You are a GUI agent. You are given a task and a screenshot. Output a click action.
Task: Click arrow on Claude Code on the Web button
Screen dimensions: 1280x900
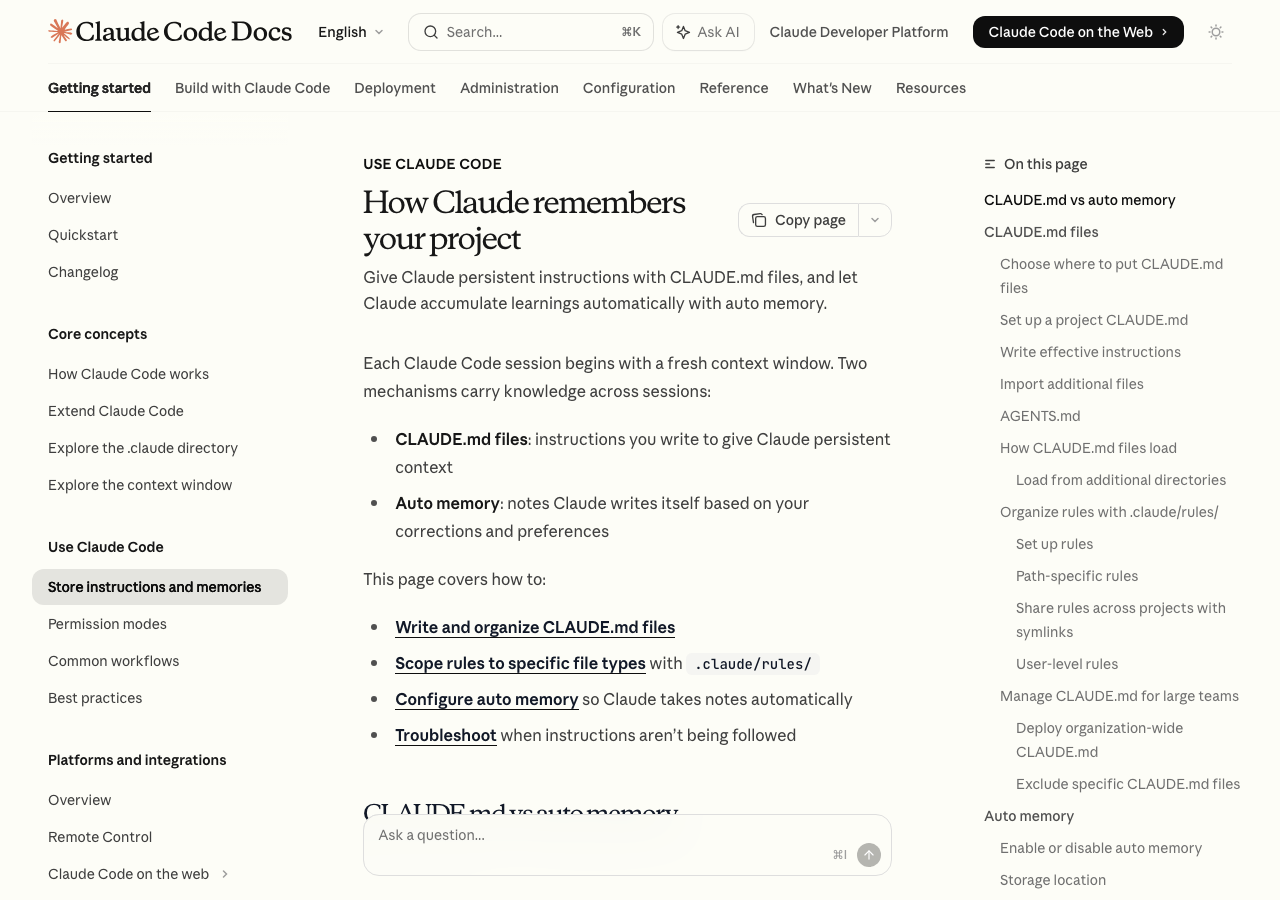coord(1164,32)
